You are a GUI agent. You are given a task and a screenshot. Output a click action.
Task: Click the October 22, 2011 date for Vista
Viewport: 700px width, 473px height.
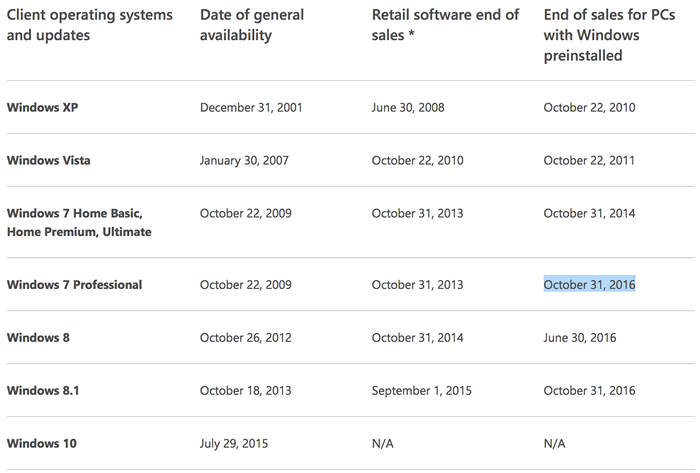[x=589, y=160]
